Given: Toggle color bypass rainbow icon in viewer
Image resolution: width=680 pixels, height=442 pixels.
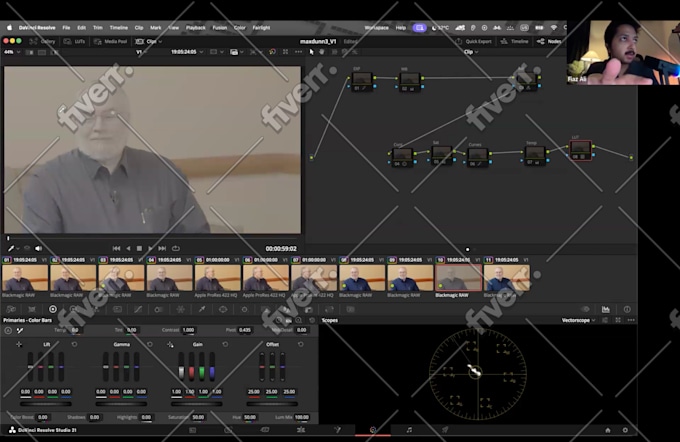Looking at the screenshot, I should [x=272, y=52].
